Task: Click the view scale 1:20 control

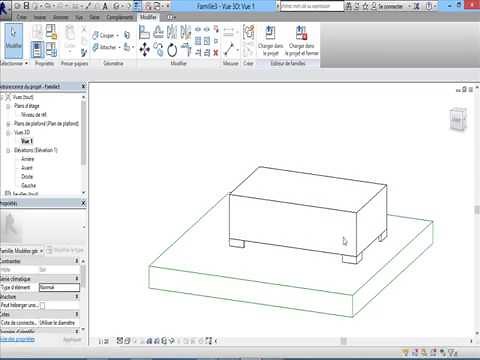Action: click(104, 341)
